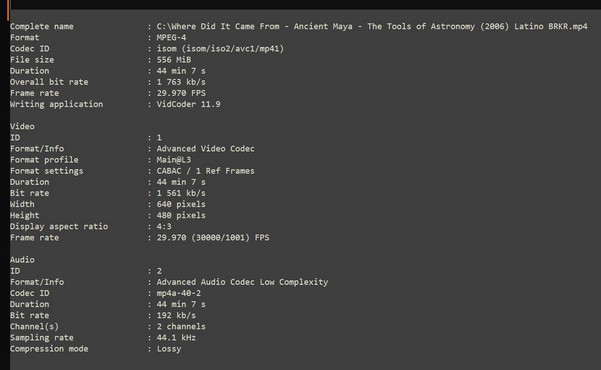This screenshot has height=370, width=601.
Task: Click the Sampling rate 44.1 kHz value
Action: pos(176,338)
